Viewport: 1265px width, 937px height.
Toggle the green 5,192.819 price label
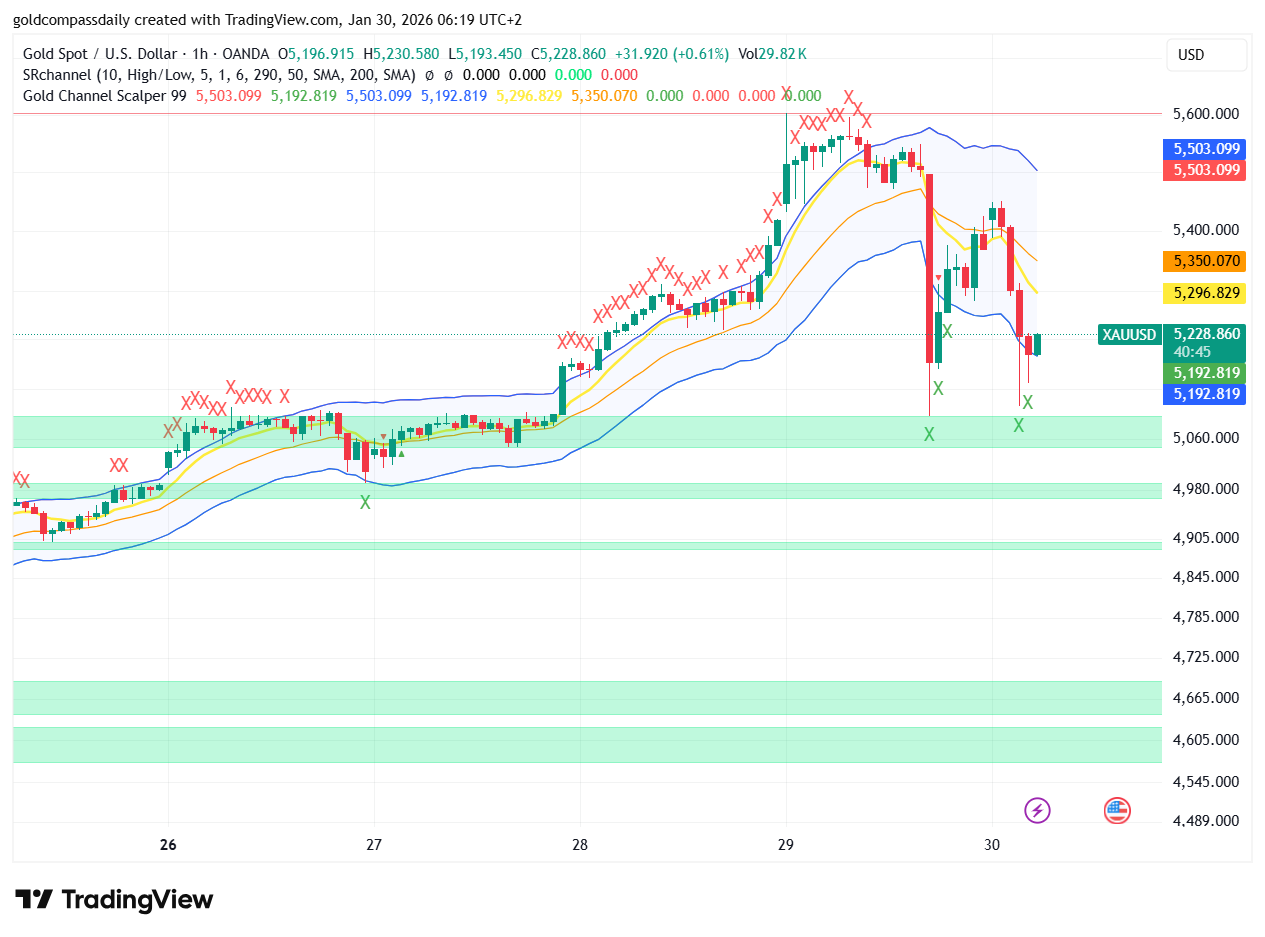[x=1205, y=373]
